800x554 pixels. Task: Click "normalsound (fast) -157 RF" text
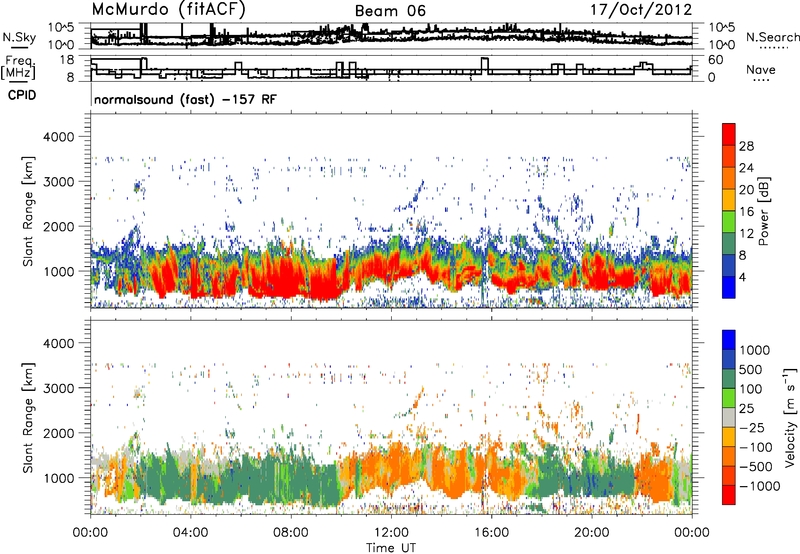185,99
